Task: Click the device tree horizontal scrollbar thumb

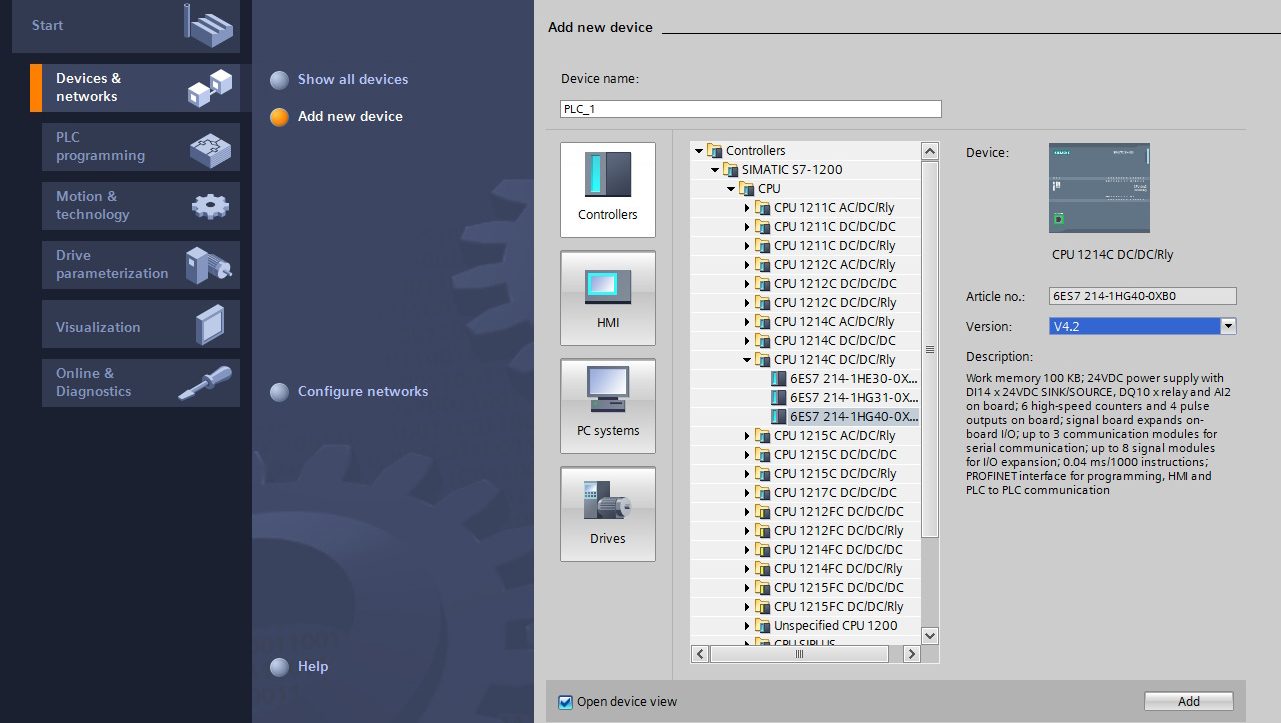Action: [799, 654]
